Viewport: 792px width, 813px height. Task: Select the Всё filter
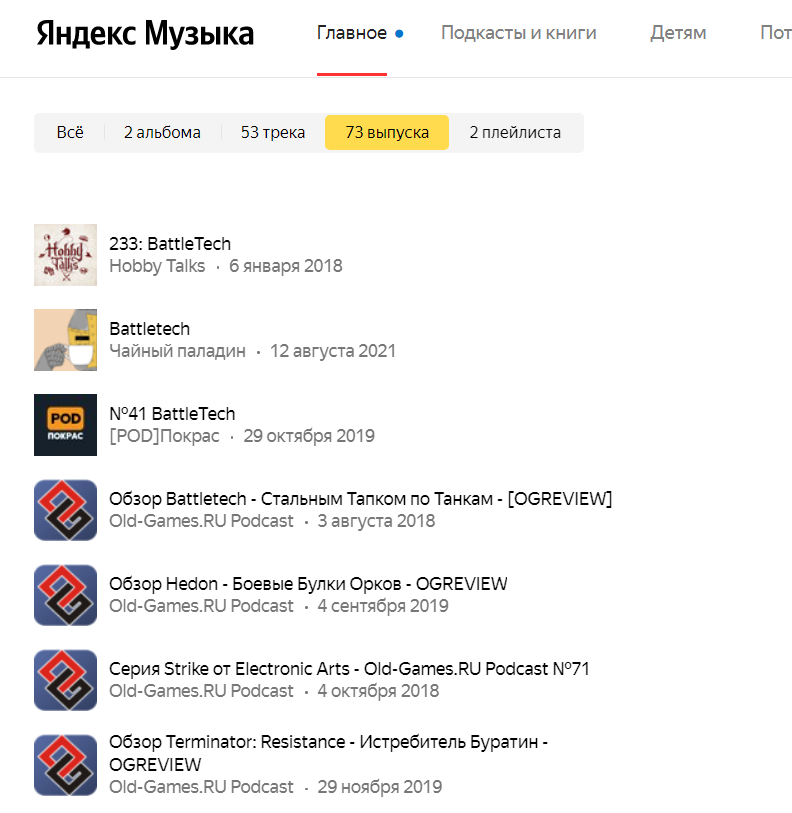coord(70,133)
